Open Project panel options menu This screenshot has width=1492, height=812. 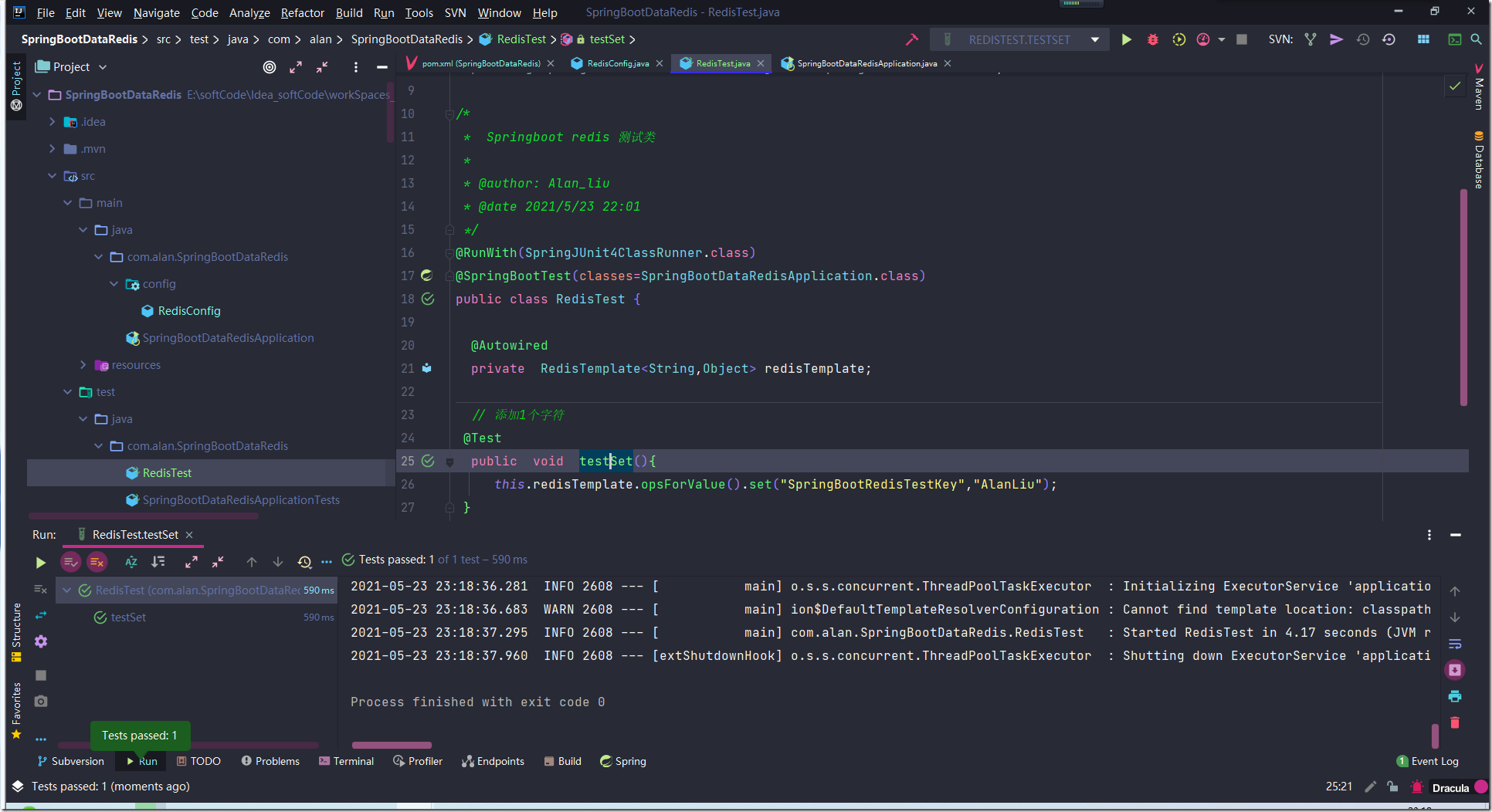tap(355, 67)
